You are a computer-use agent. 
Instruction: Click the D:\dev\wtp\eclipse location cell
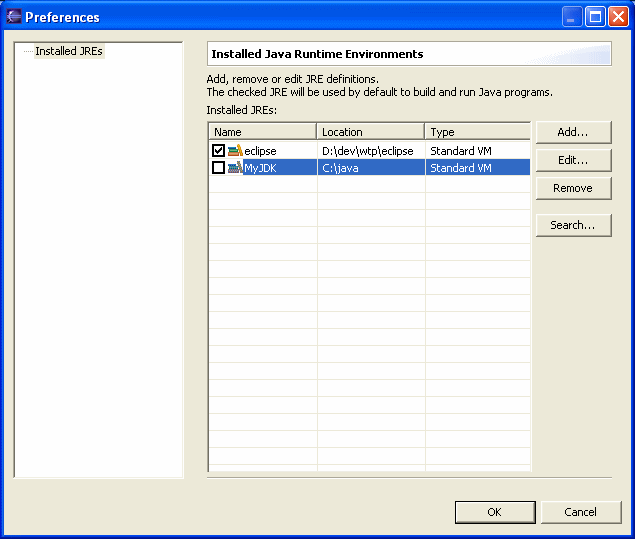click(368, 151)
